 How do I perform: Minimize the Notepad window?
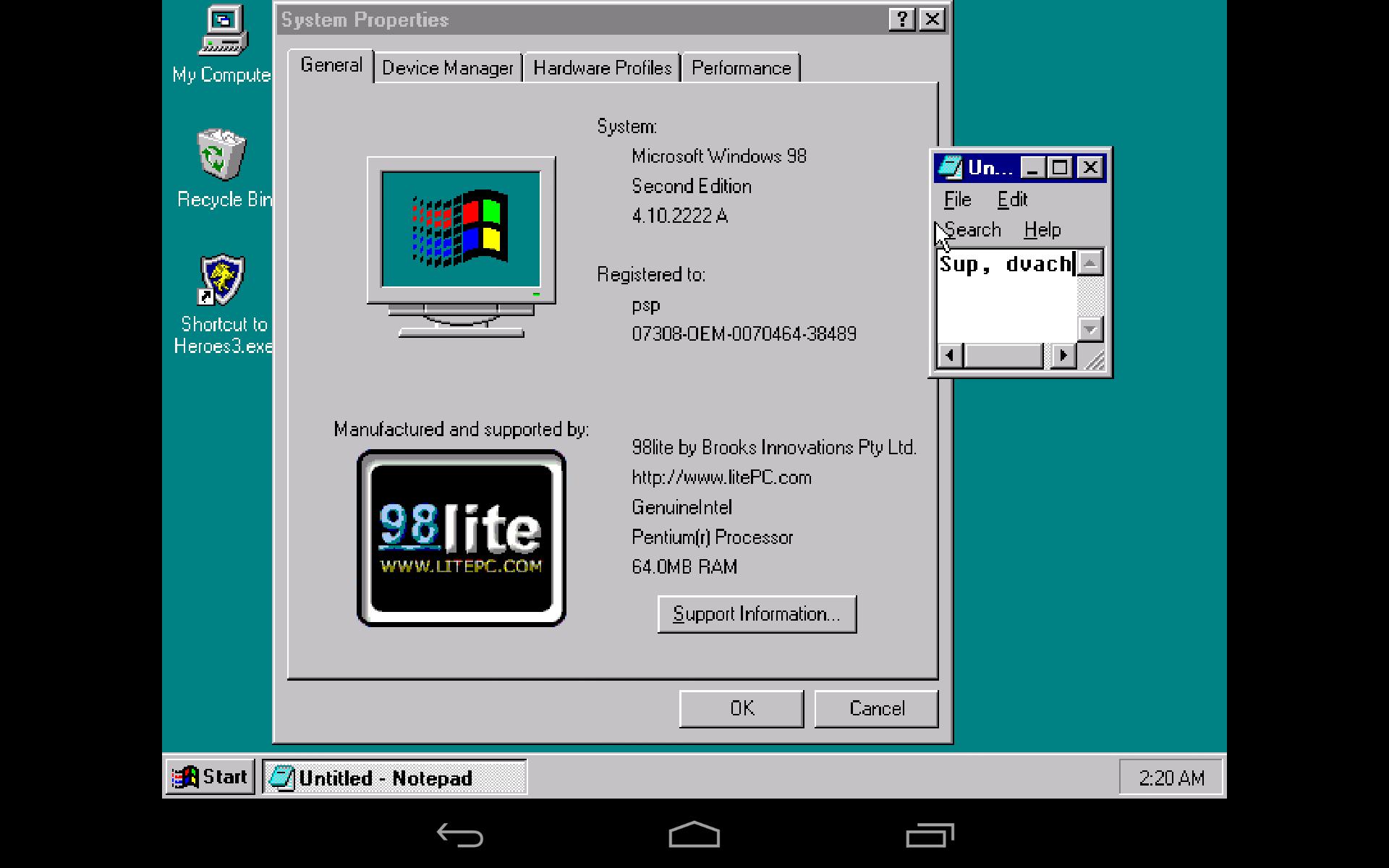click(x=1032, y=168)
